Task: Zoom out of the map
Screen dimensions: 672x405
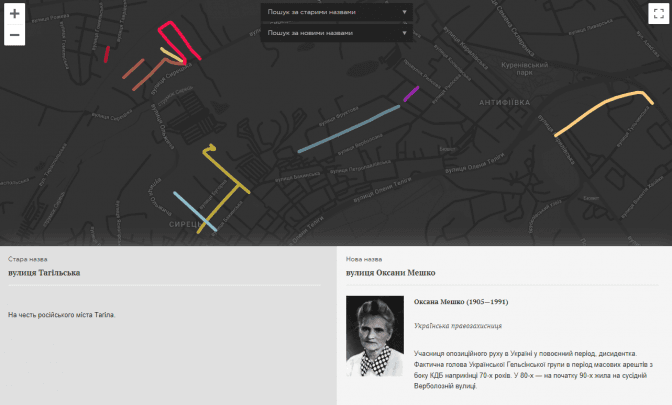Action: [15, 35]
